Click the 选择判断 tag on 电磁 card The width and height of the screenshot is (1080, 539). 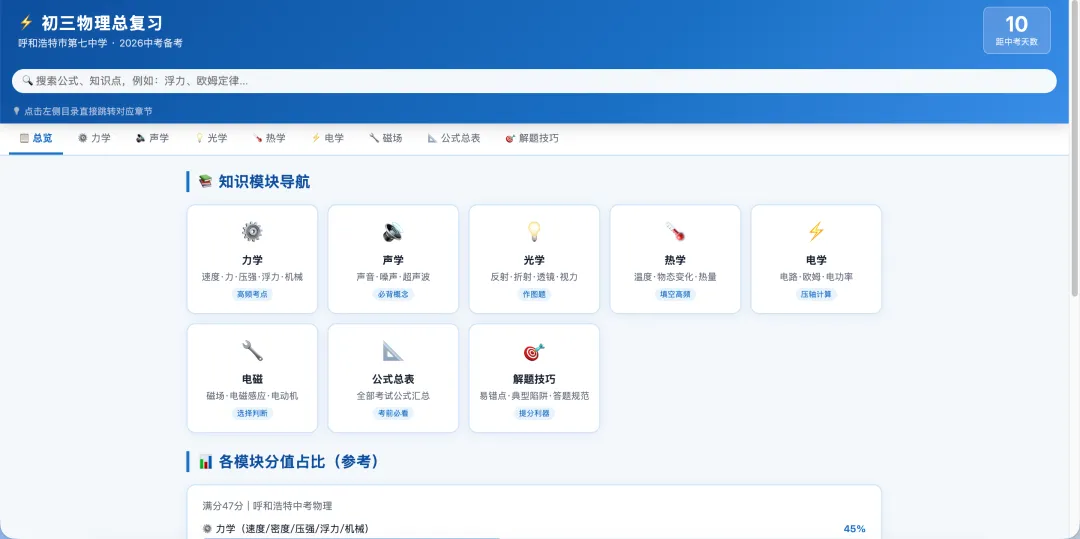click(x=252, y=413)
